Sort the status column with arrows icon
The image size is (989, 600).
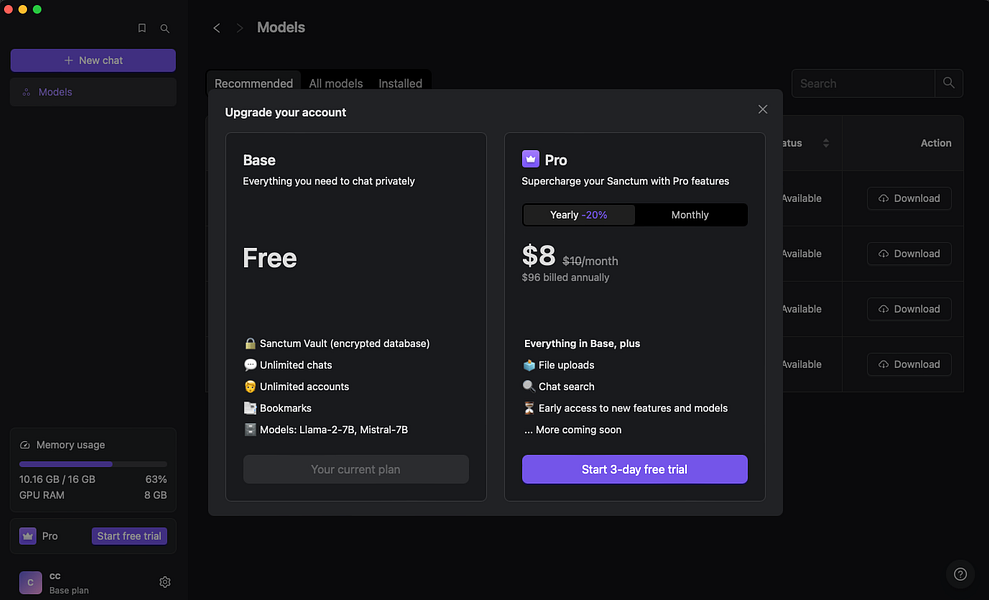pos(826,143)
